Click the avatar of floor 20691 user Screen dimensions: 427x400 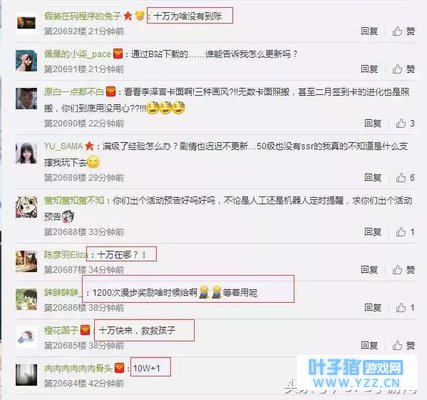26,61
